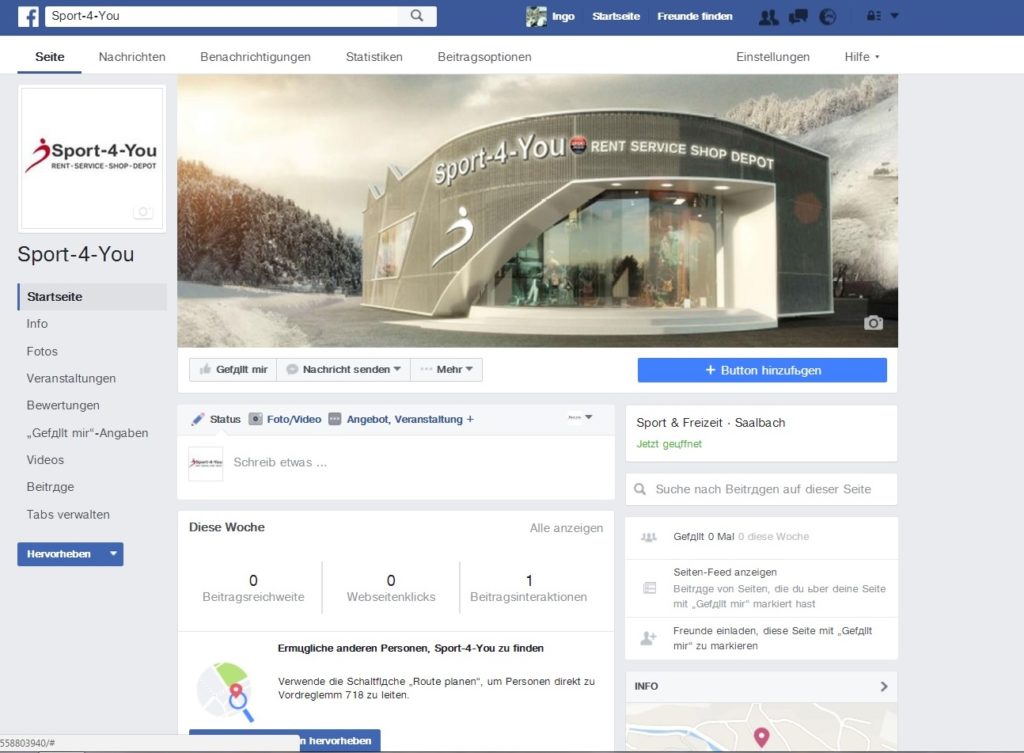Click the pencil icon beside Status
The height and width of the screenshot is (753, 1024).
[198, 419]
